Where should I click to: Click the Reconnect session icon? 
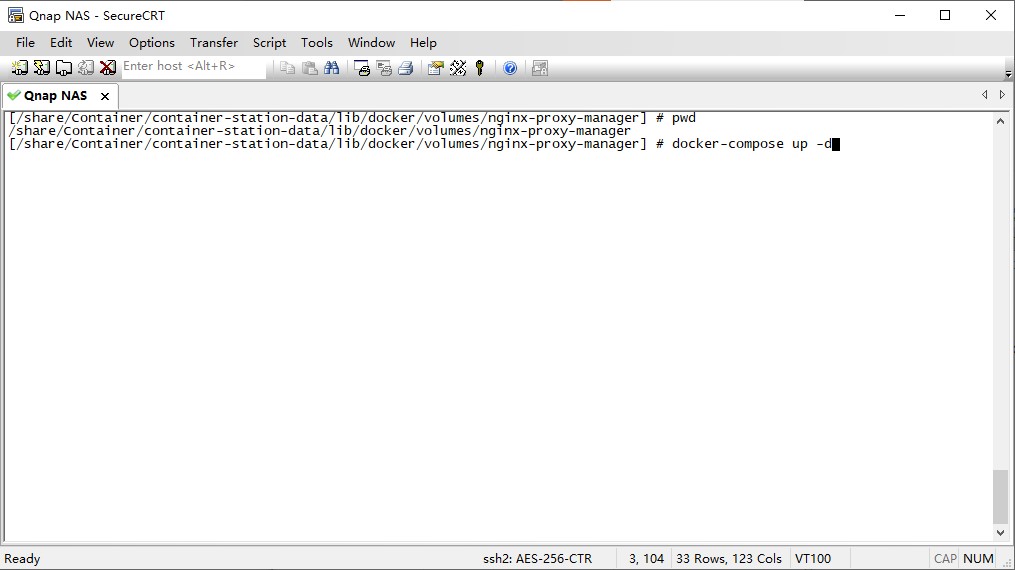[x=86, y=67]
